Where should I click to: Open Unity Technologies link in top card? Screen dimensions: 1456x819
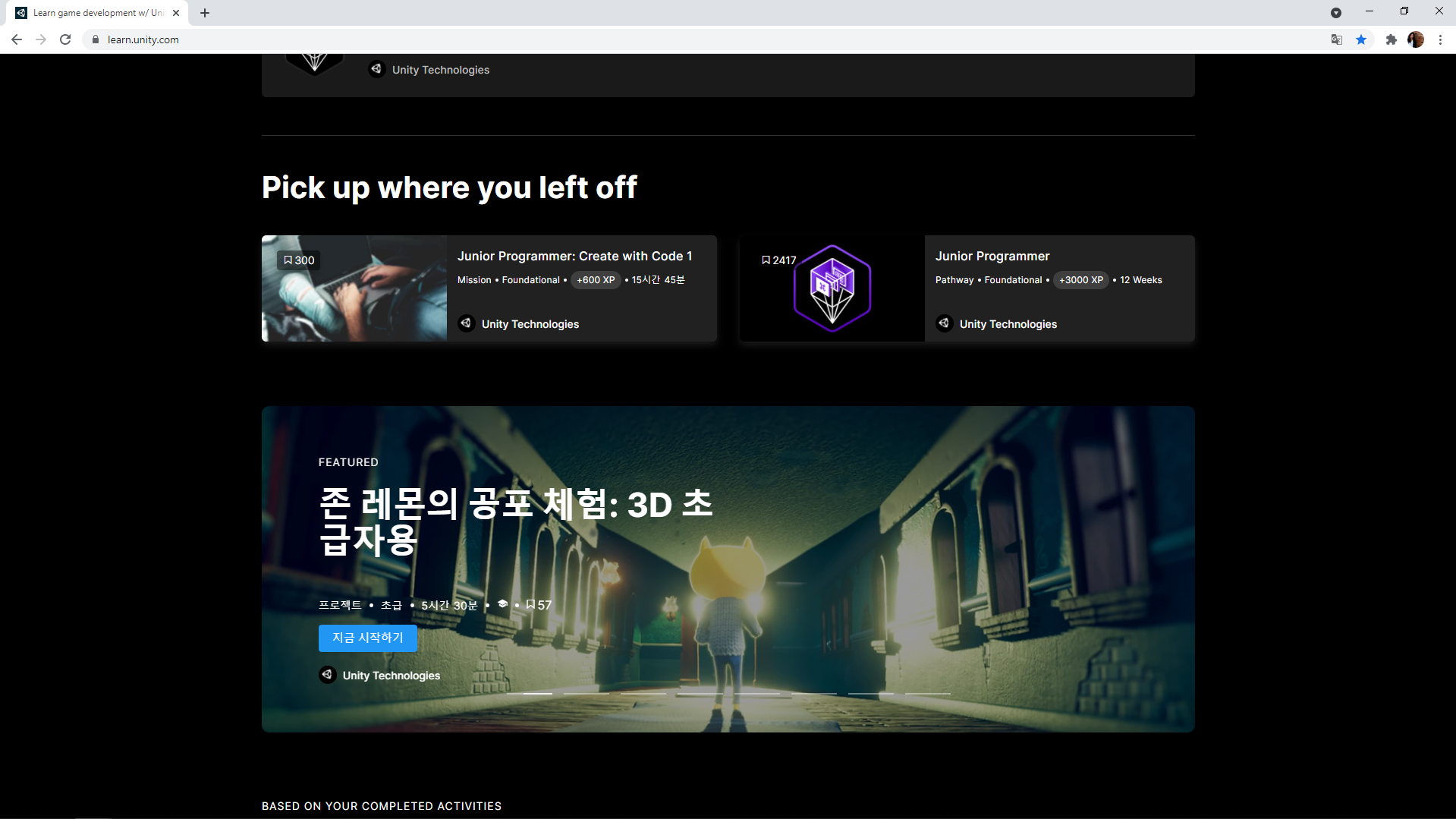pyautogui.click(x=441, y=70)
